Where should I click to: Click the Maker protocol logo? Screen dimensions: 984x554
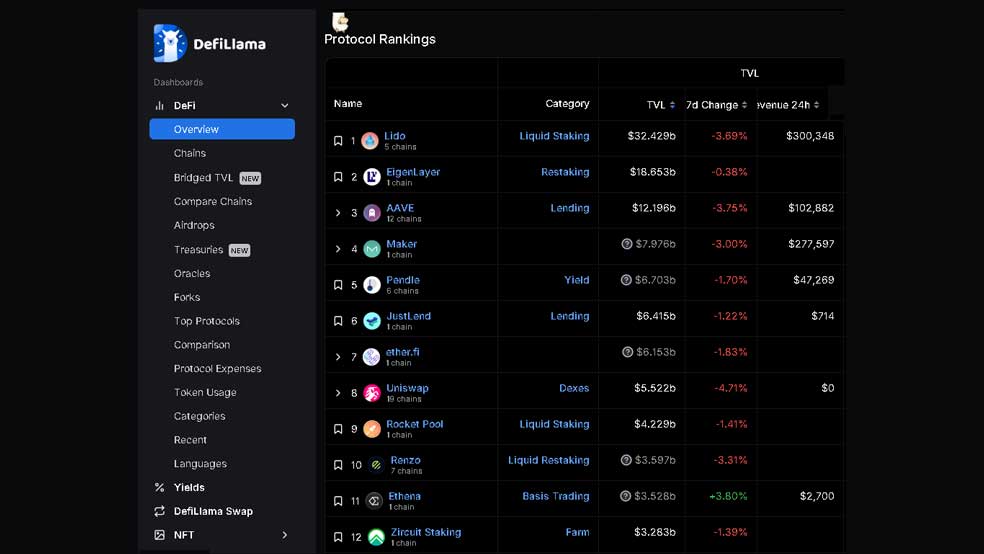372,249
